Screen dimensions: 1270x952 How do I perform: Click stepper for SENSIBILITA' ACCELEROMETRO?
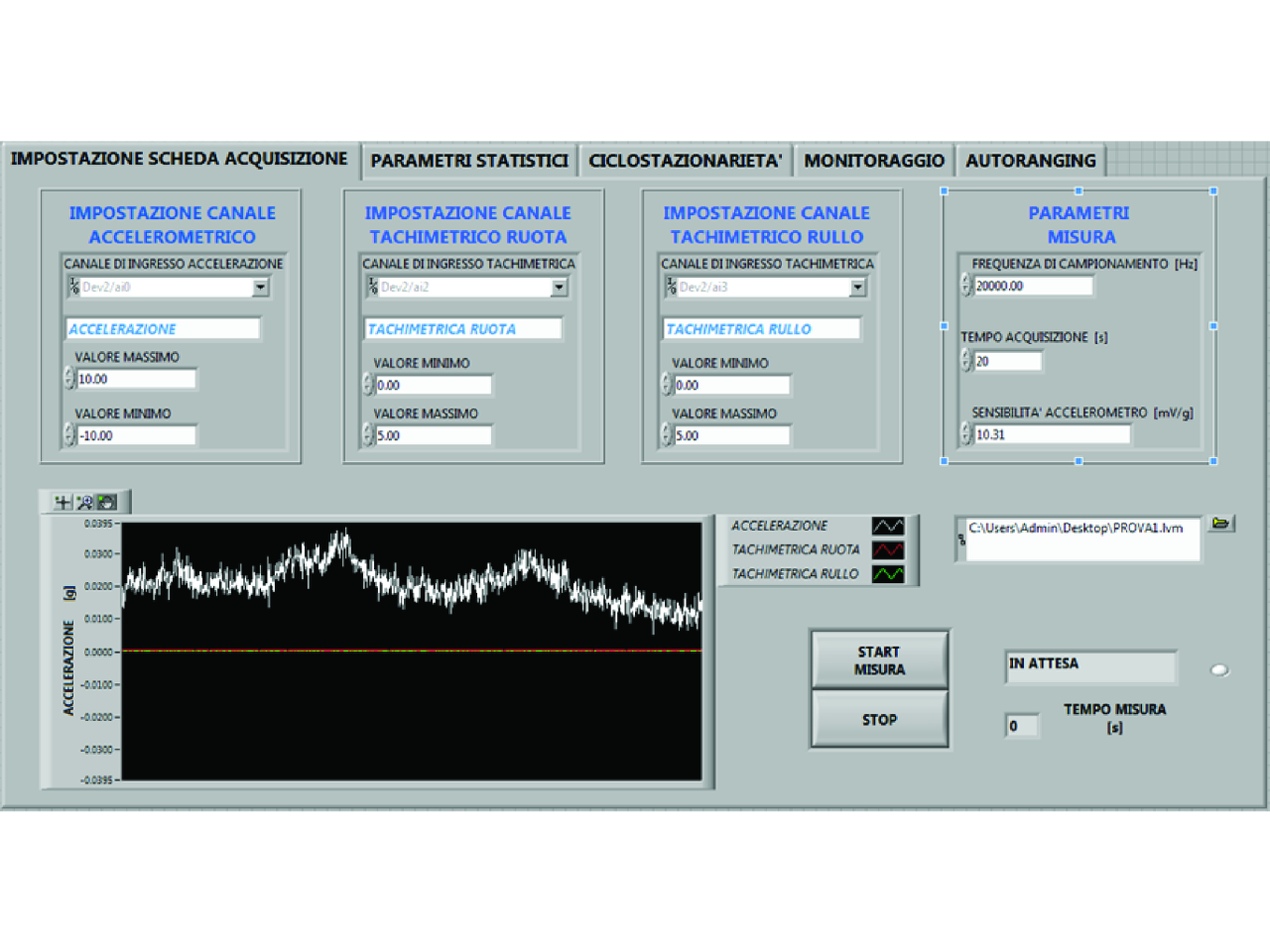966,433
